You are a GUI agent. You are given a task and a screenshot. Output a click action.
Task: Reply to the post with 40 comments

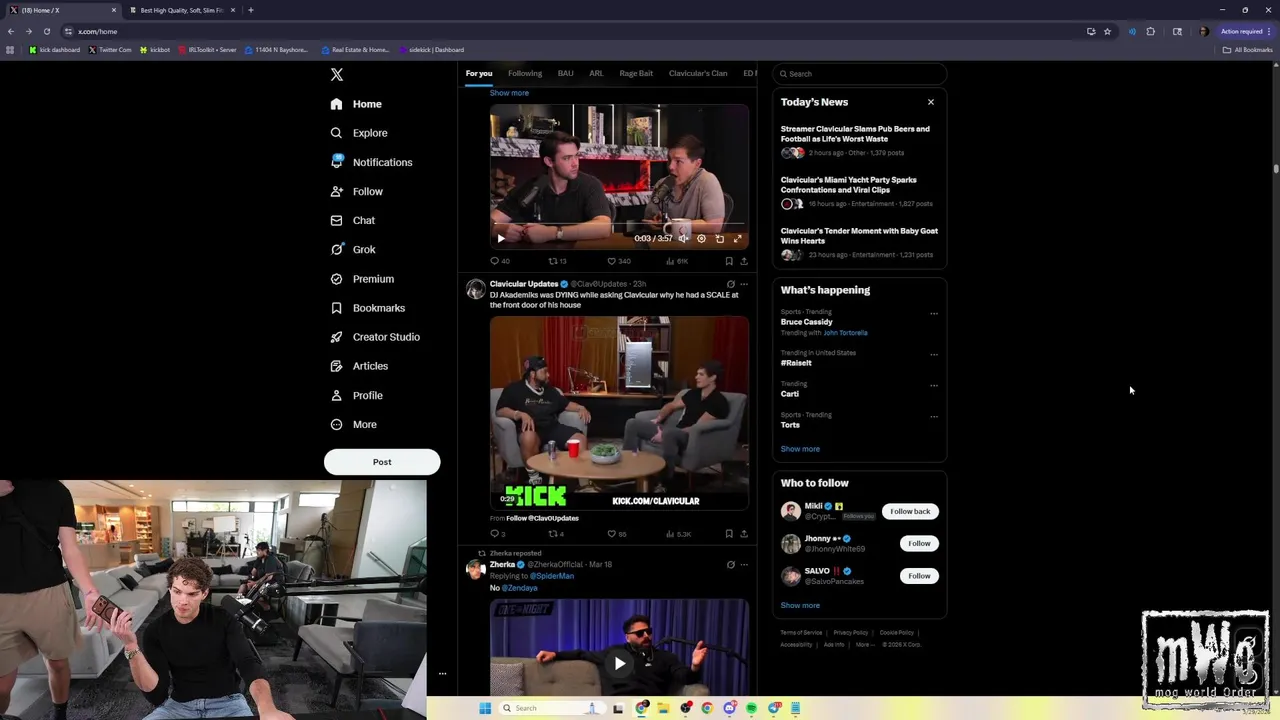(x=499, y=261)
